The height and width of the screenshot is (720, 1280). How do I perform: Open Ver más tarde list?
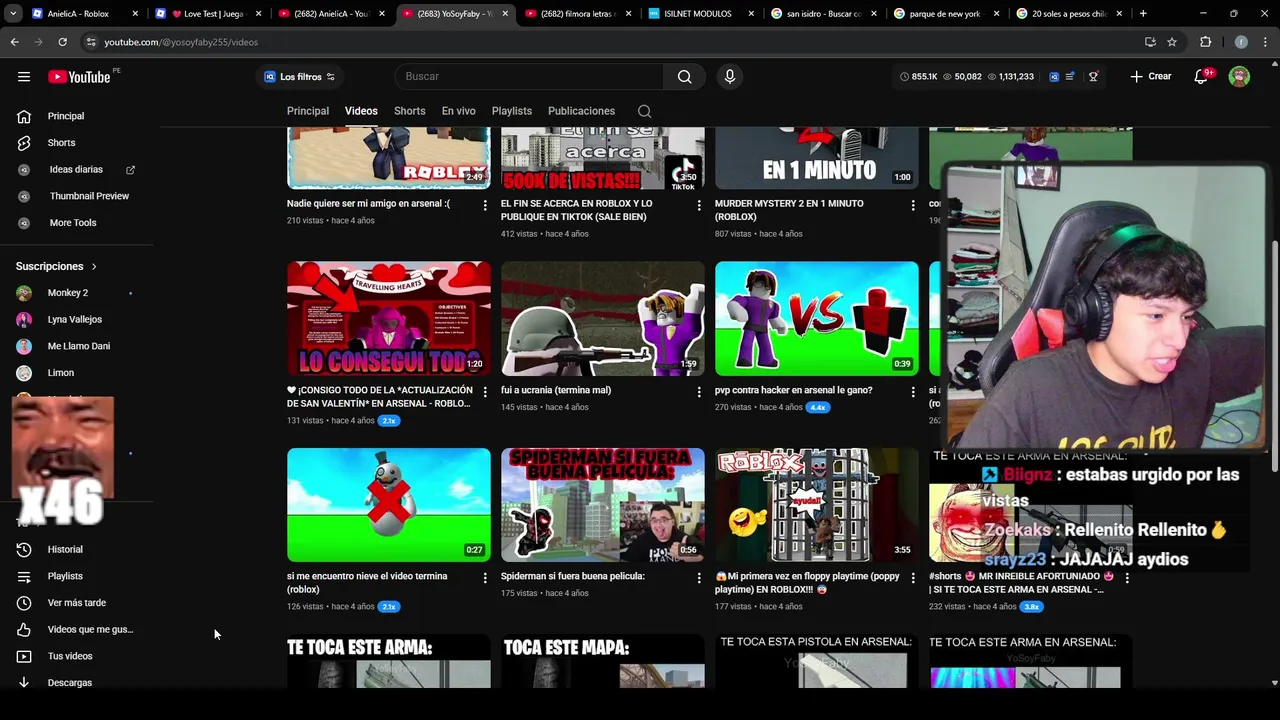pos(77,603)
